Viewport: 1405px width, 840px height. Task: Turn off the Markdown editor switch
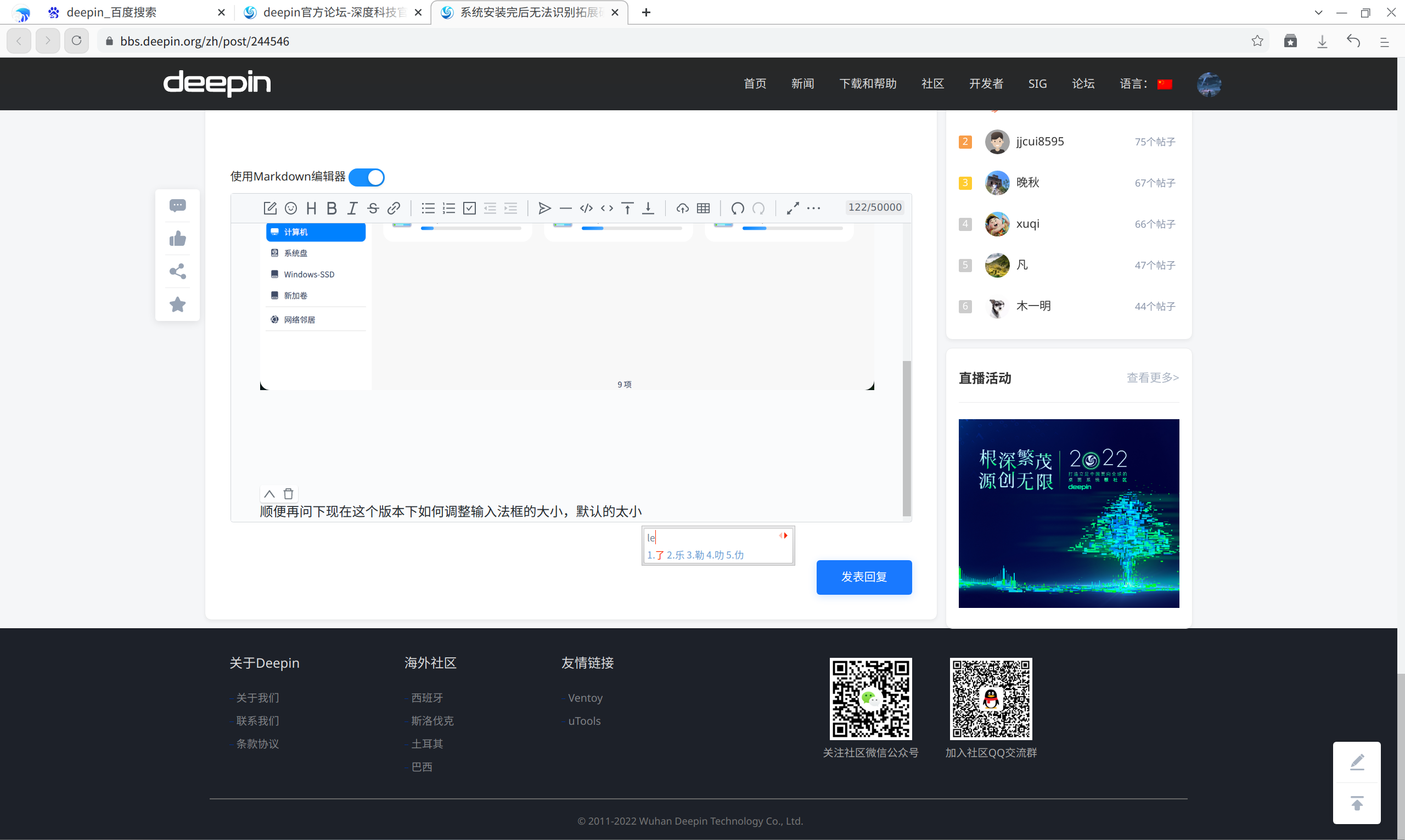click(367, 177)
